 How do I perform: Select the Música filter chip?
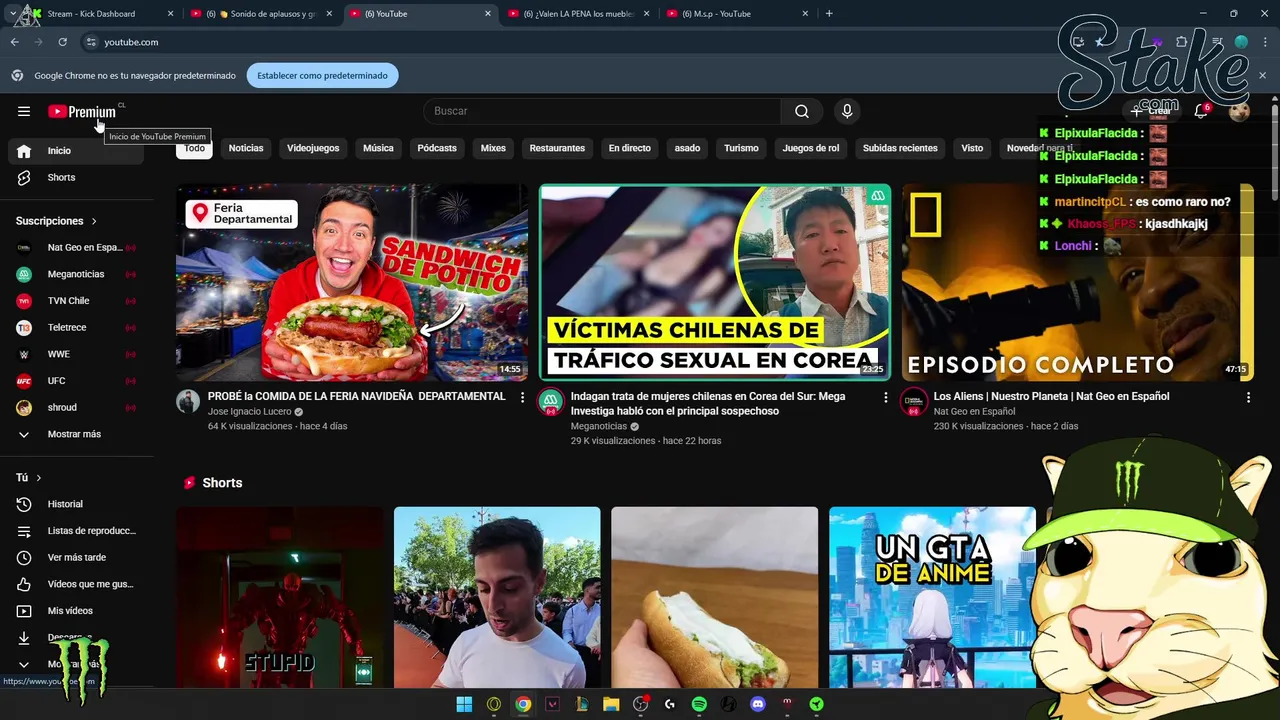coord(378,148)
